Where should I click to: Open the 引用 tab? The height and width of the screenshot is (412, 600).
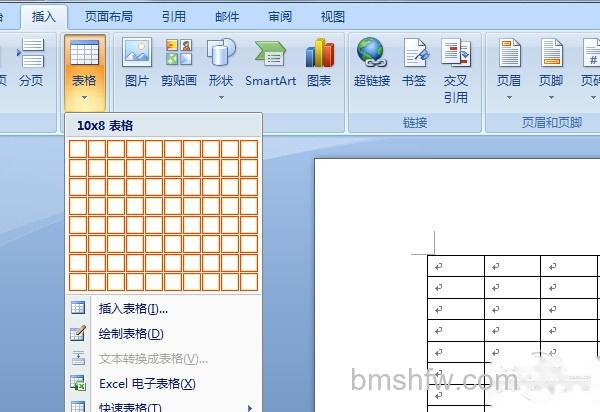(174, 17)
